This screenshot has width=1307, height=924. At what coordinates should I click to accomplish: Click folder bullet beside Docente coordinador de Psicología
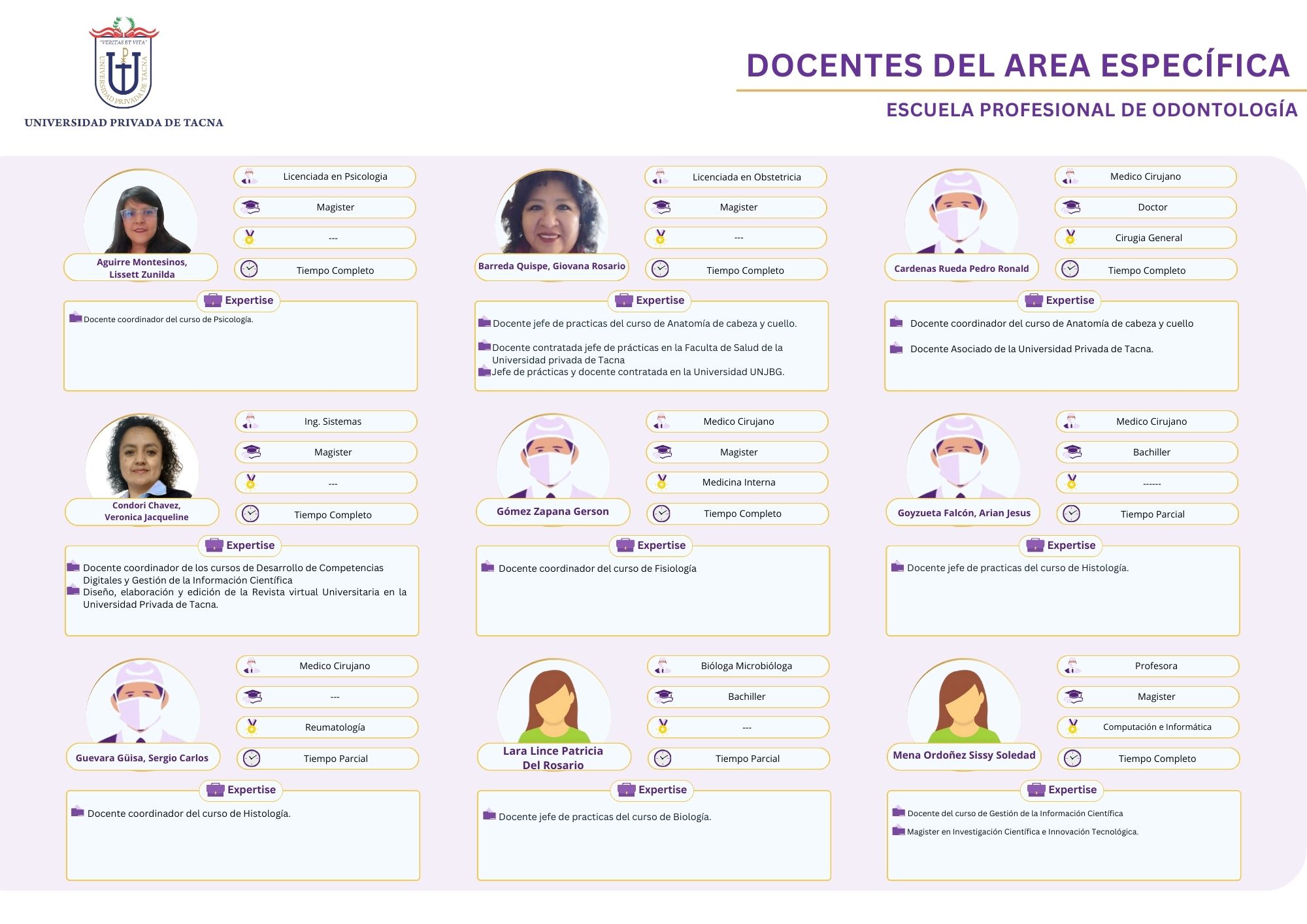click(76, 318)
